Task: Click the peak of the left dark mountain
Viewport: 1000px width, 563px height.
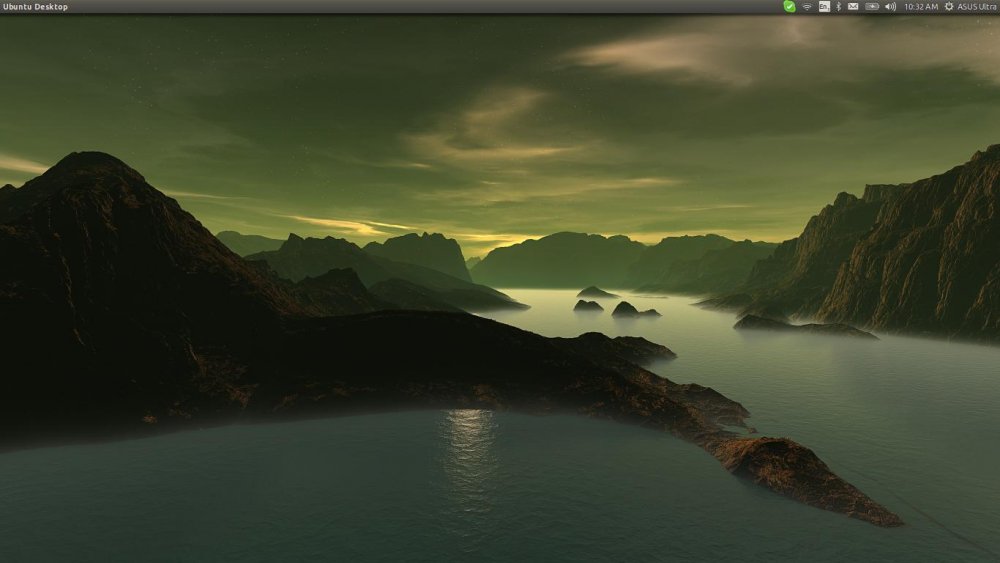Action: (90, 158)
